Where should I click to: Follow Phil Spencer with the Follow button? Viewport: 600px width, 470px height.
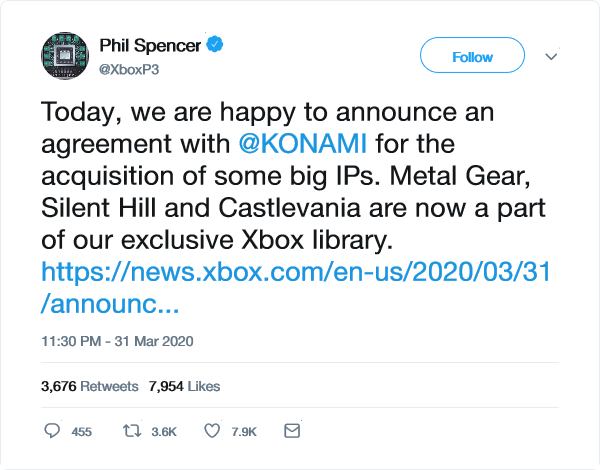click(x=472, y=57)
